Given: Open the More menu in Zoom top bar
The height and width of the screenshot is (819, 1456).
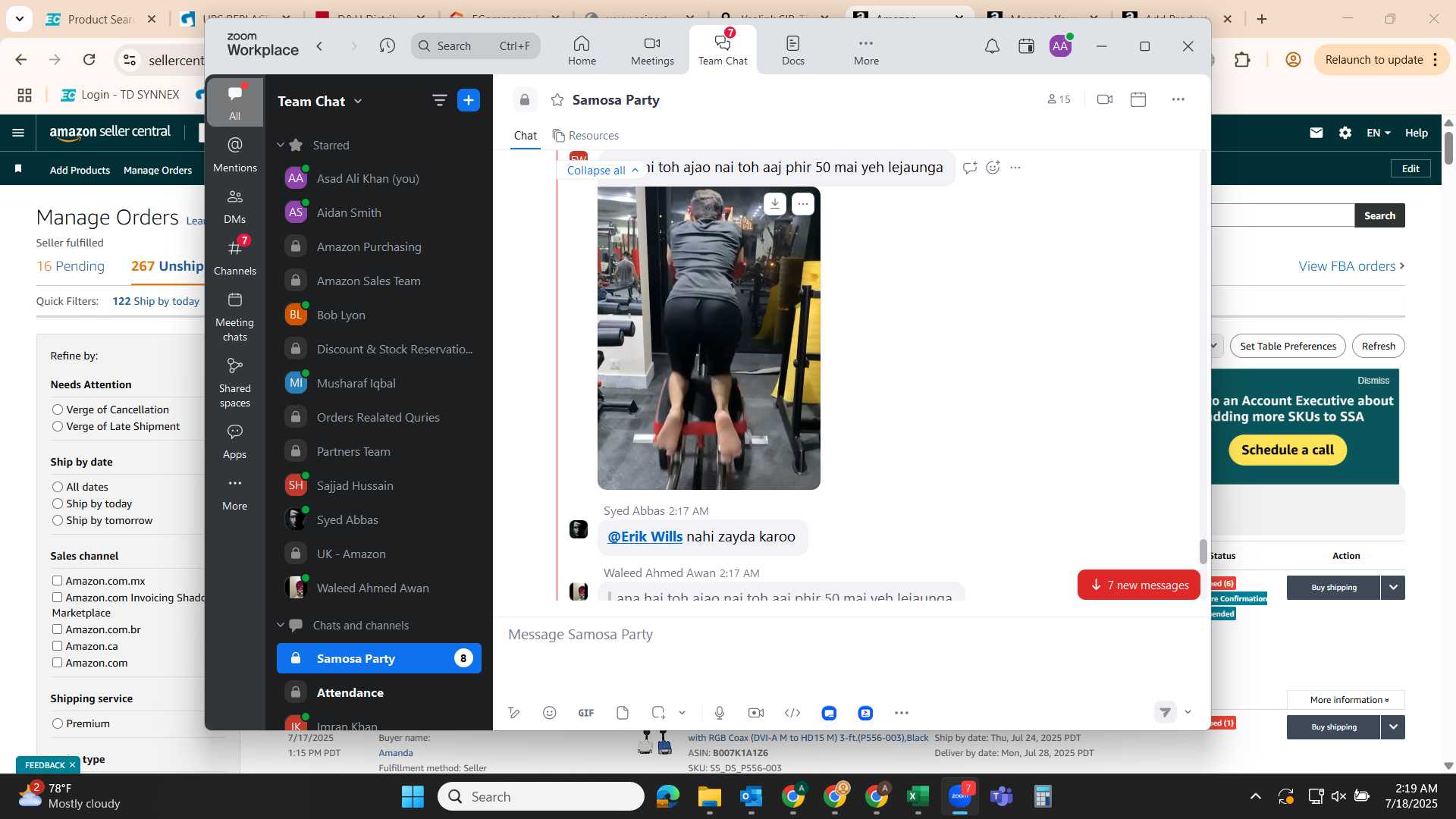Looking at the screenshot, I should point(866,50).
